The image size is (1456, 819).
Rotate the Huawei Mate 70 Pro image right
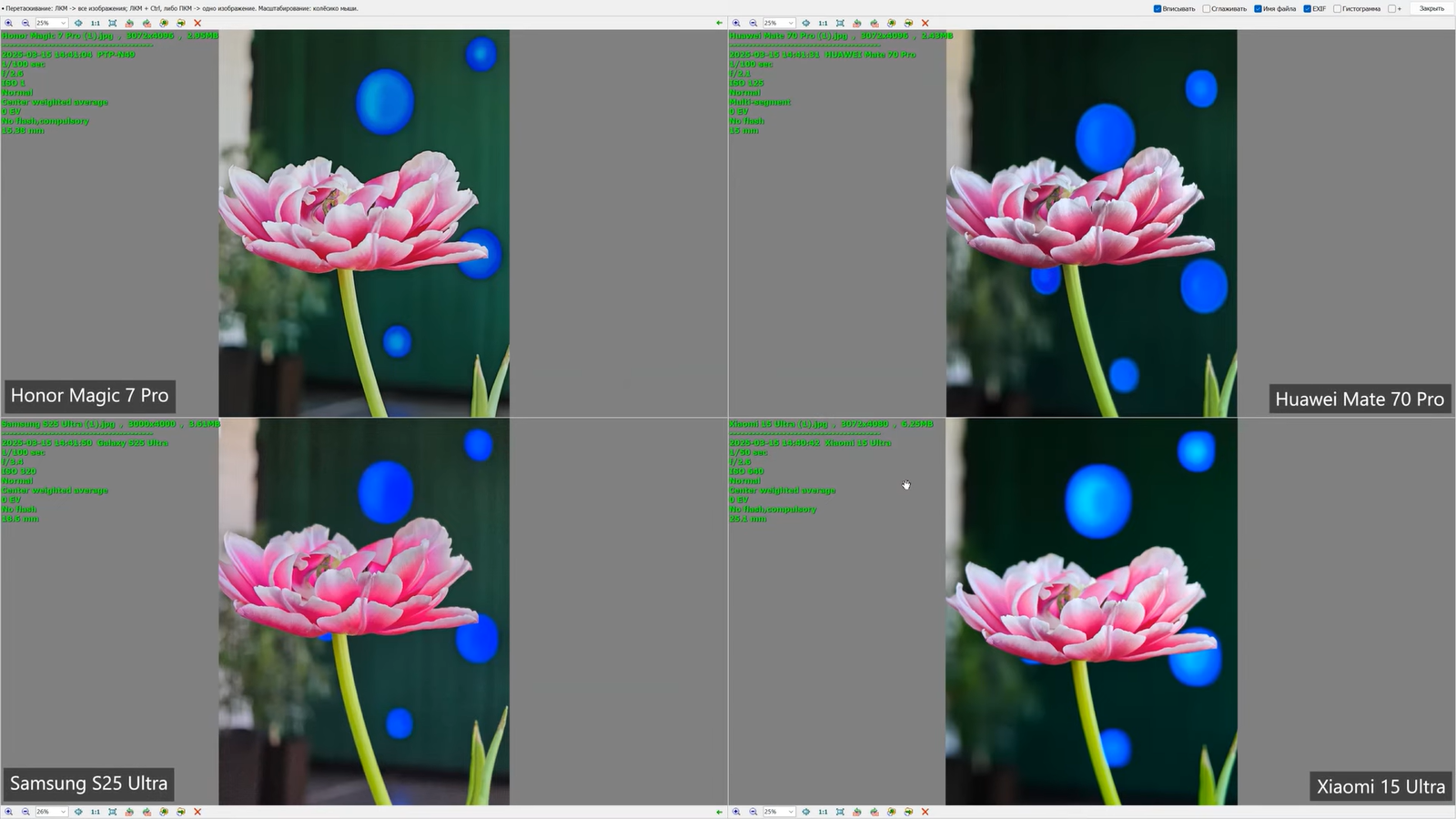click(x=875, y=23)
